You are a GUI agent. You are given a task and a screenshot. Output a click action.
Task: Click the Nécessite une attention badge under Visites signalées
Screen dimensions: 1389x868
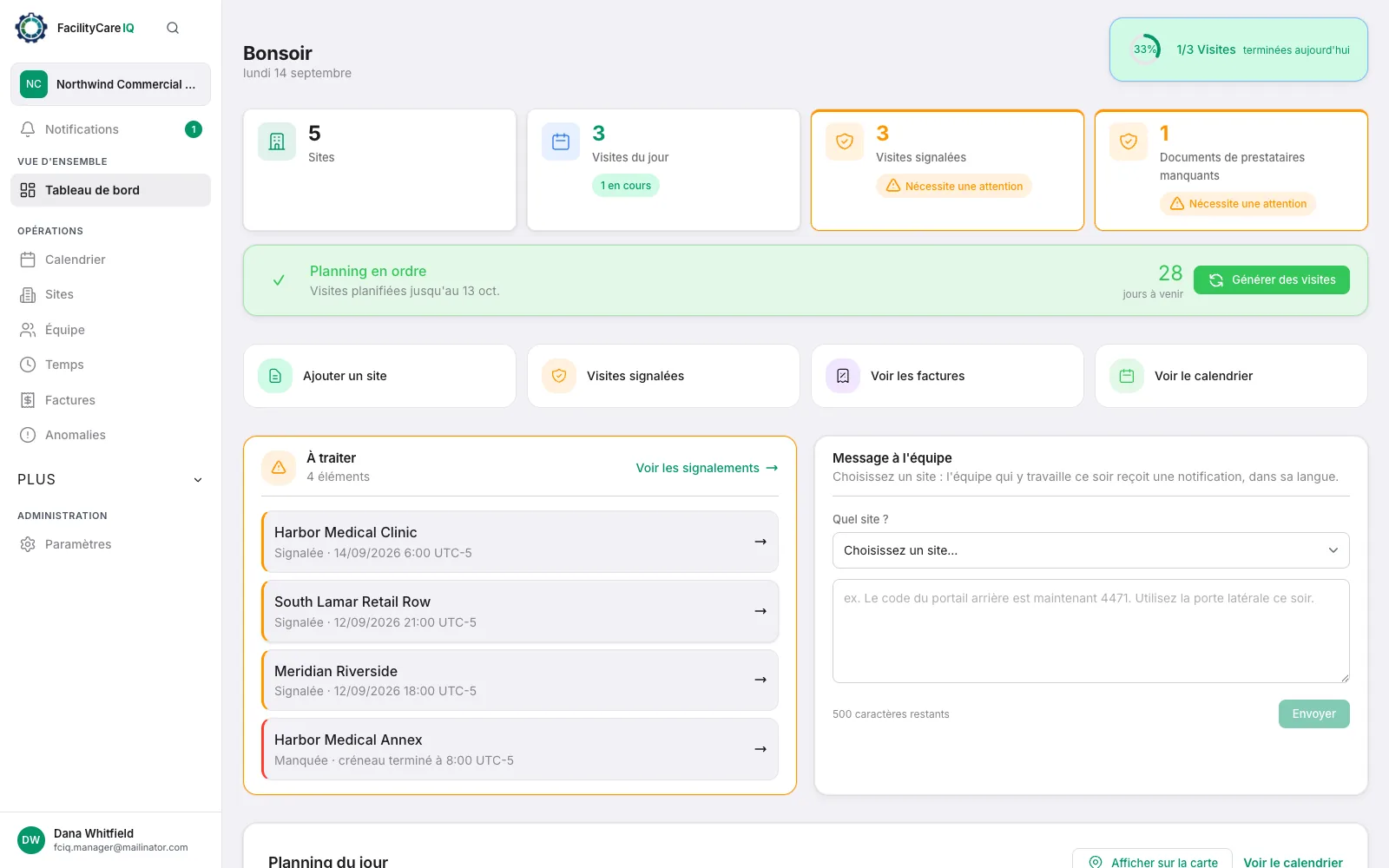pos(954,186)
